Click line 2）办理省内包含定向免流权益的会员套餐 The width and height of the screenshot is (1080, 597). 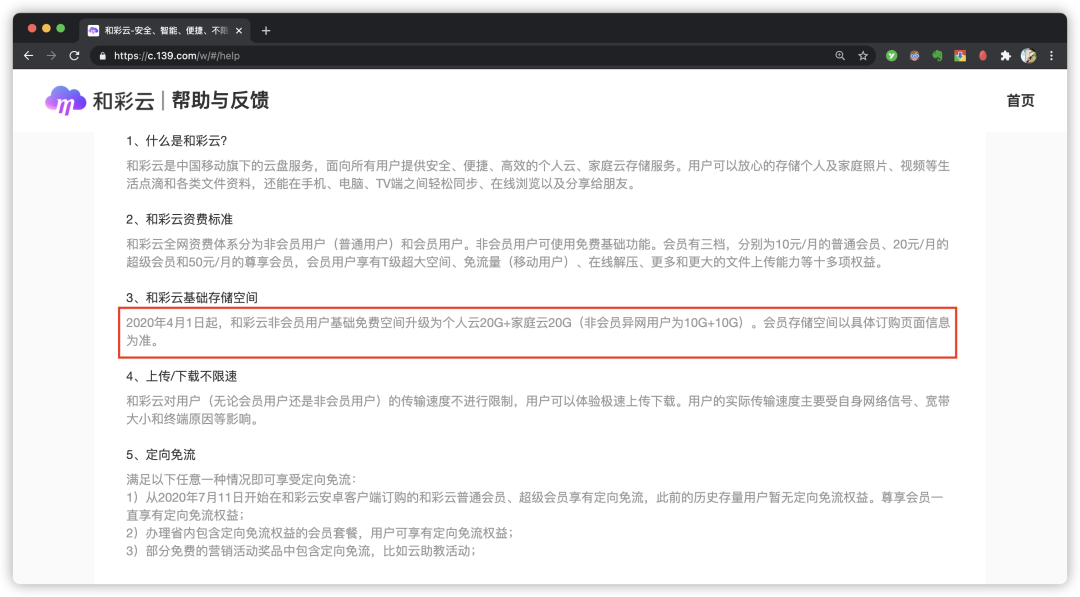pos(319,533)
